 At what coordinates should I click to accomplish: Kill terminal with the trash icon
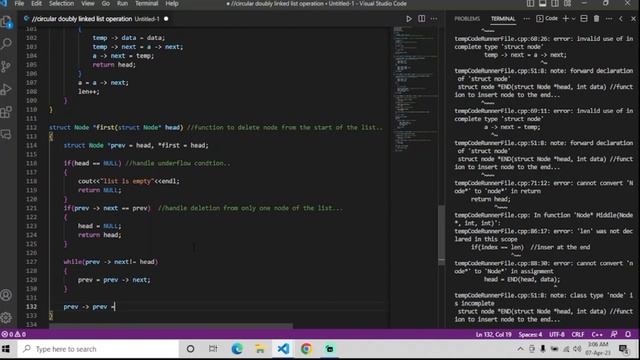pos(596,19)
